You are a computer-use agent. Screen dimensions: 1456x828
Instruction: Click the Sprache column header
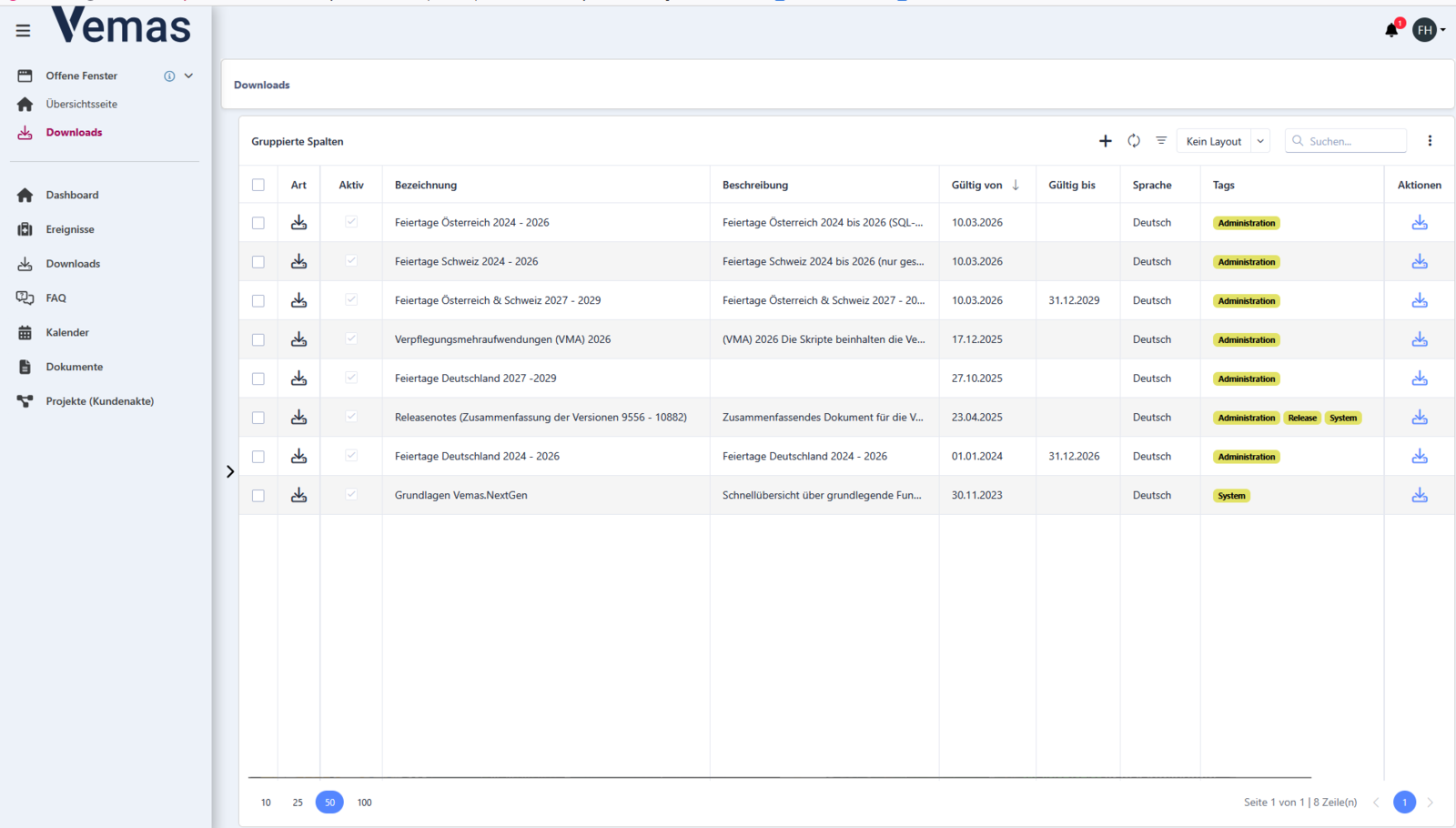1152,185
